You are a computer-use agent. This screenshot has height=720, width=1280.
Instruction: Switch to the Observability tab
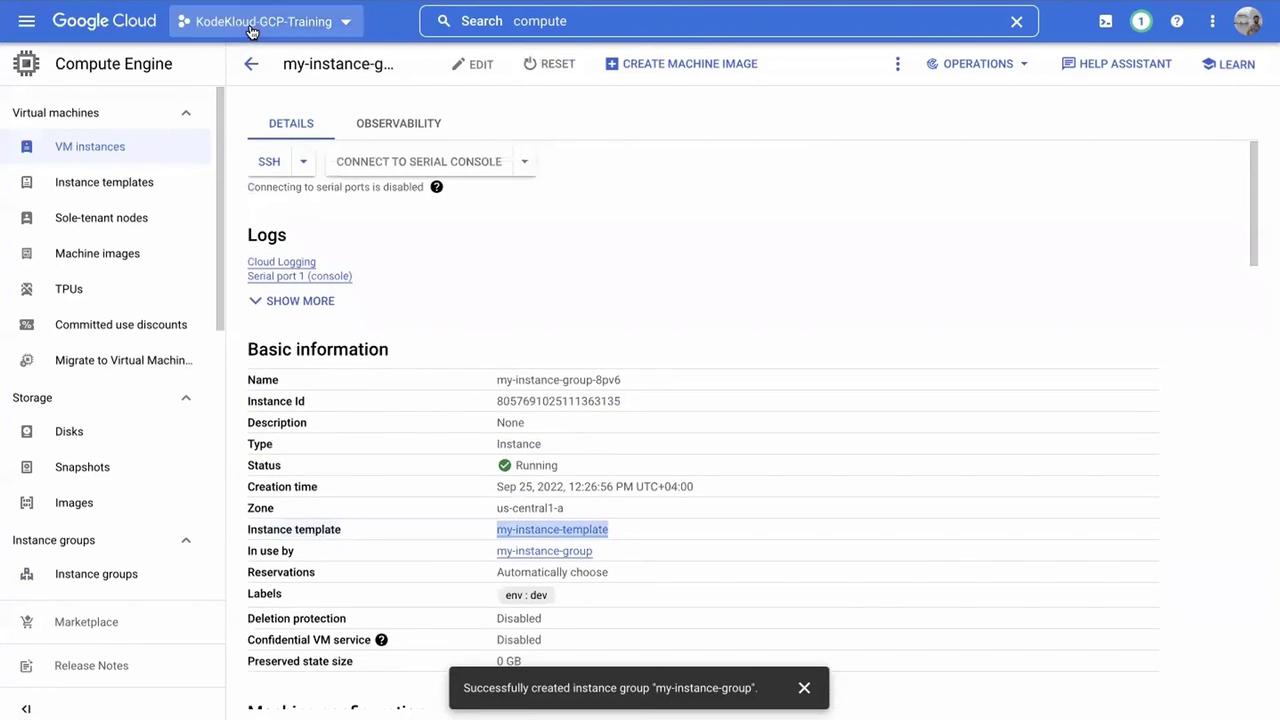[399, 124]
